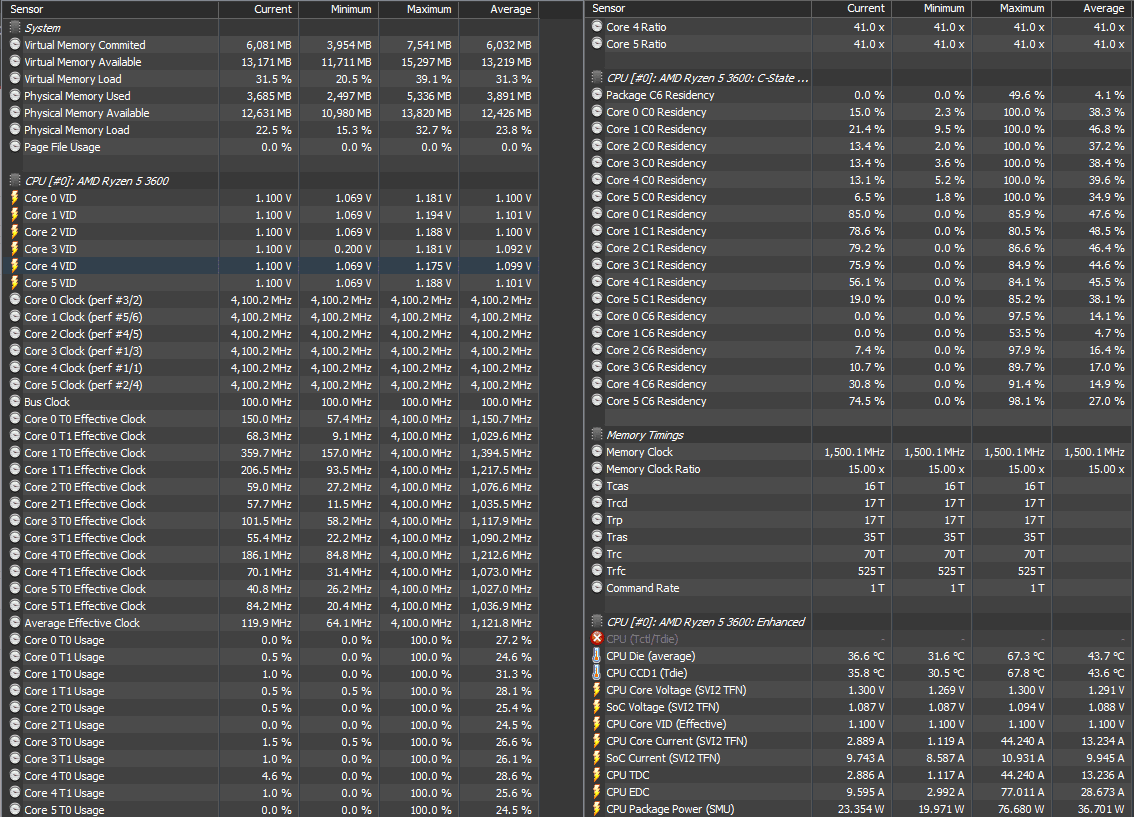The image size is (1134, 817).
Task: Click the lightning icon beside CPU Core Voltage (SVI2 TFN)
Action: coord(597,690)
